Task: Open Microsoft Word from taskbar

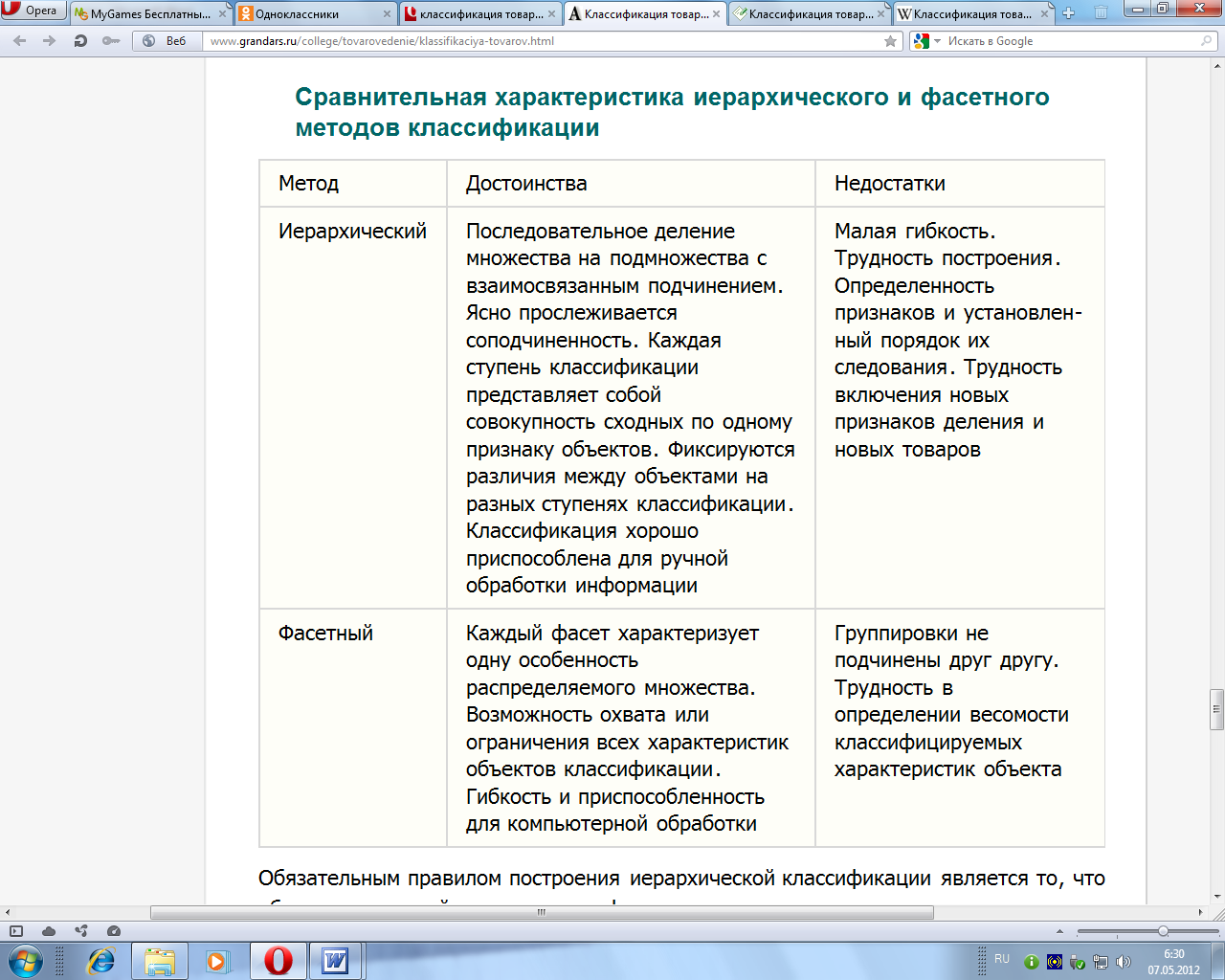Action: click(336, 961)
